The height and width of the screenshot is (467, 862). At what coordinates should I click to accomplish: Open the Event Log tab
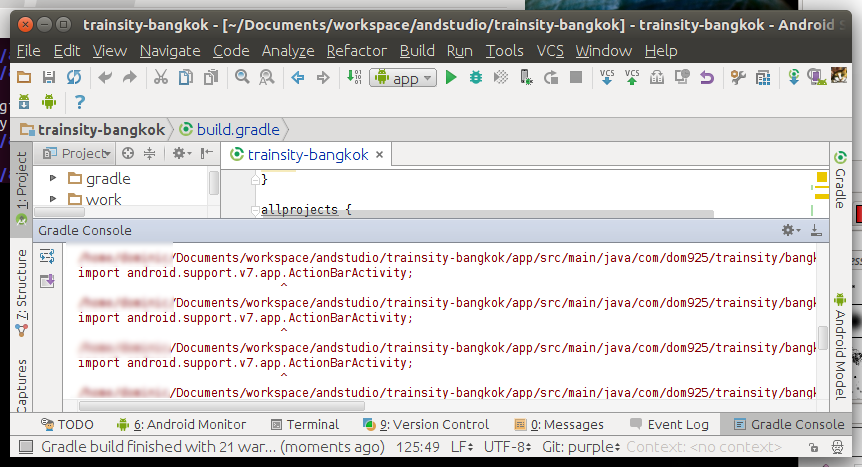[669, 425]
